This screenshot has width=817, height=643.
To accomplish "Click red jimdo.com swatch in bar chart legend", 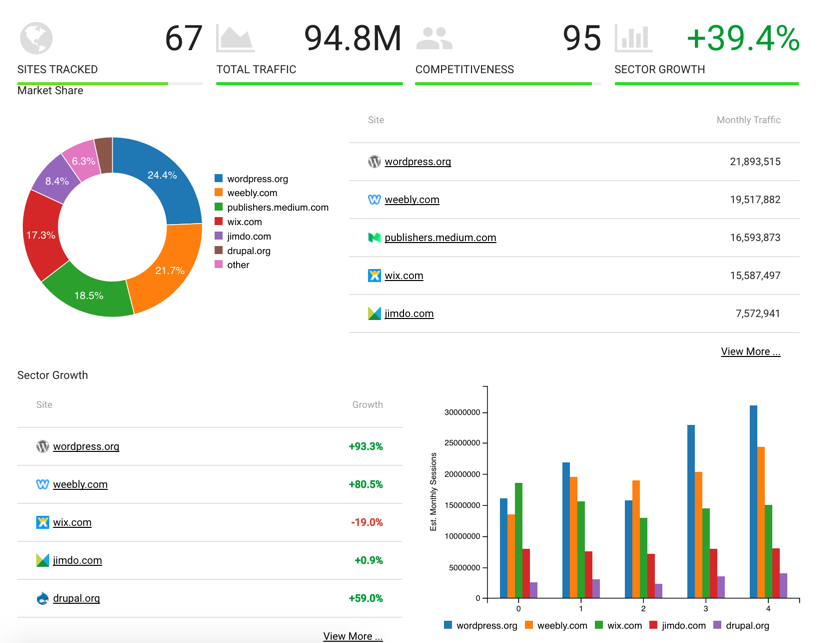I will coord(653,625).
